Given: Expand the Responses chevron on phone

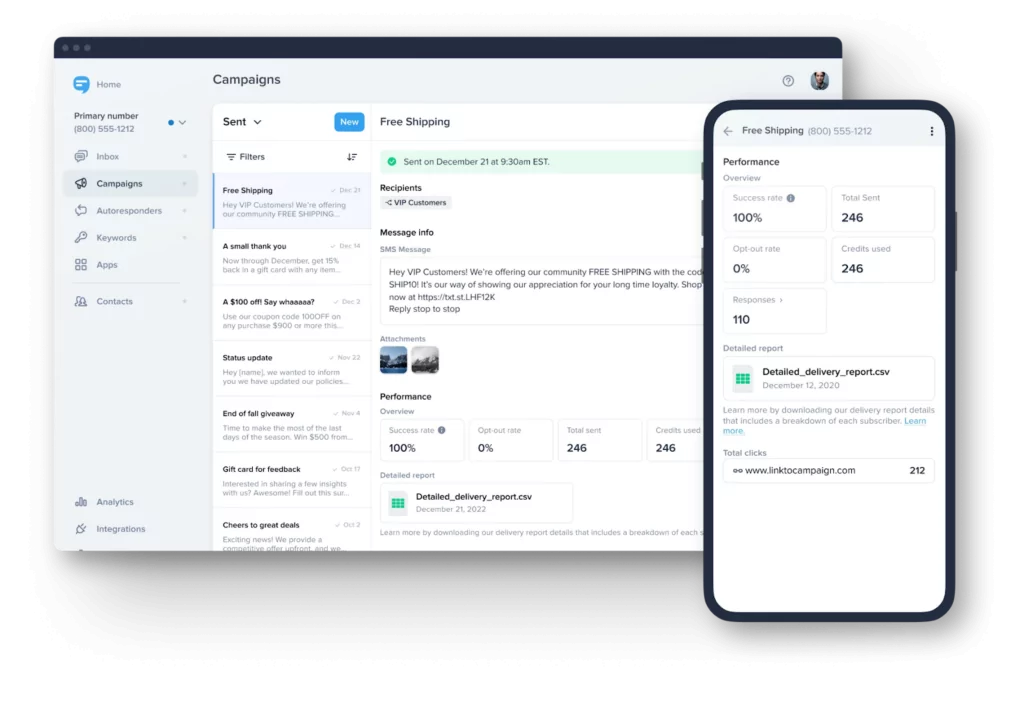Looking at the screenshot, I should coord(782,299).
